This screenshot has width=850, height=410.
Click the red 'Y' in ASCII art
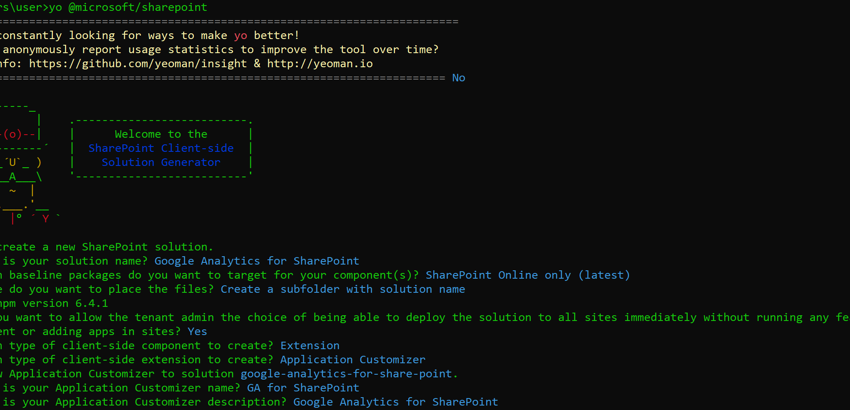[46, 219]
